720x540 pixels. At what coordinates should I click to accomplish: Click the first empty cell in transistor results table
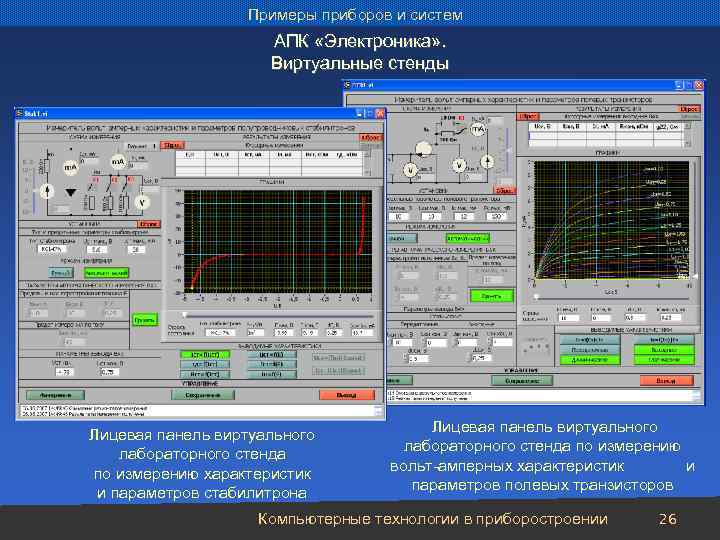click(543, 136)
